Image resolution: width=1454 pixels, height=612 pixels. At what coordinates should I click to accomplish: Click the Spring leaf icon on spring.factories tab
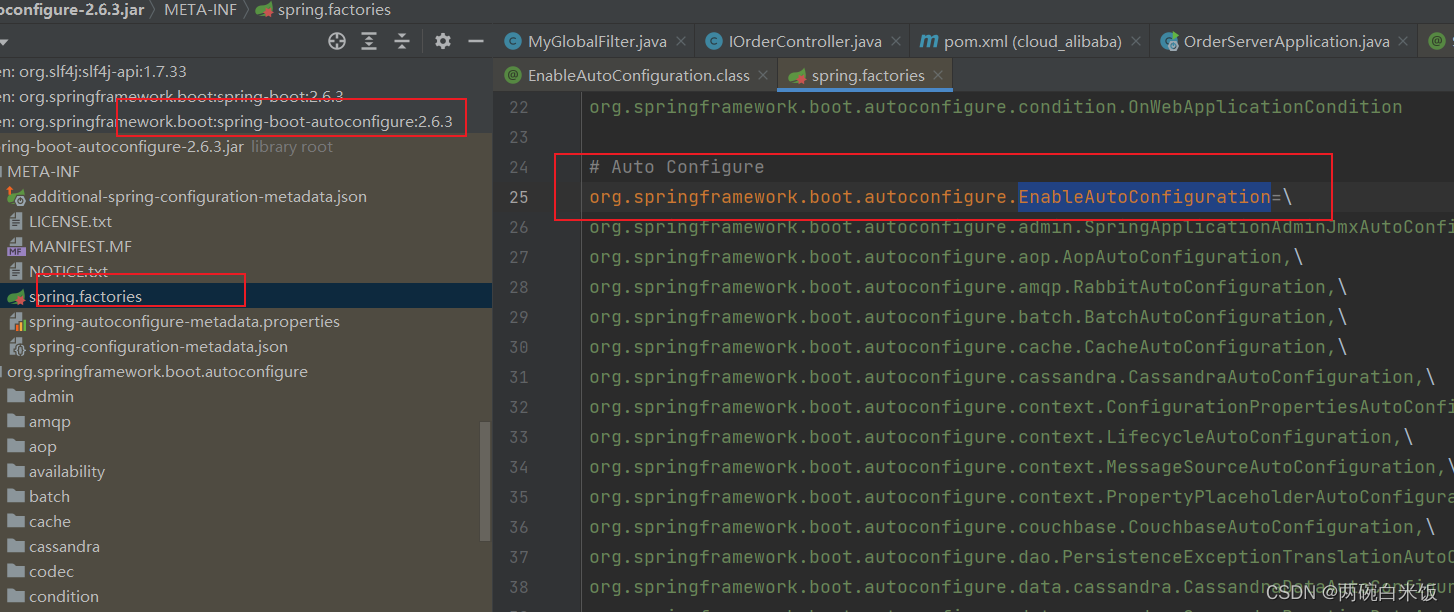796,74
